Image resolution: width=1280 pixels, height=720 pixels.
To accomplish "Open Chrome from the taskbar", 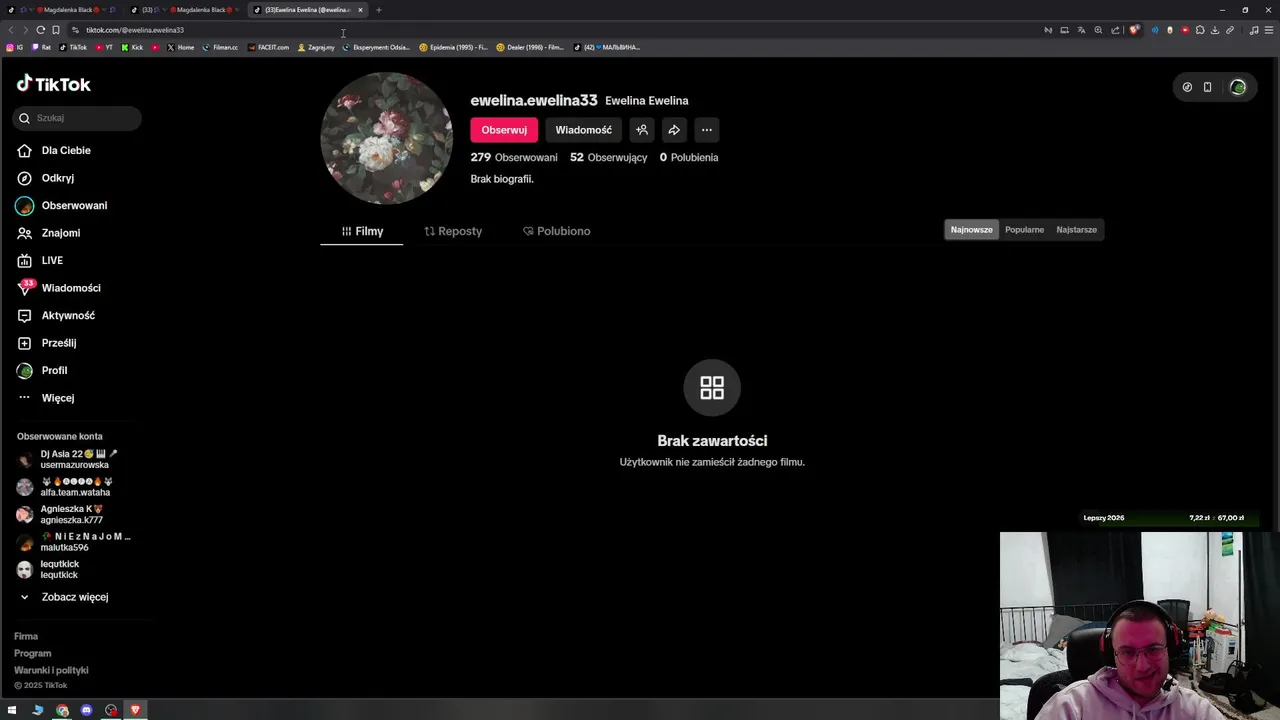I will click(62, 710).
